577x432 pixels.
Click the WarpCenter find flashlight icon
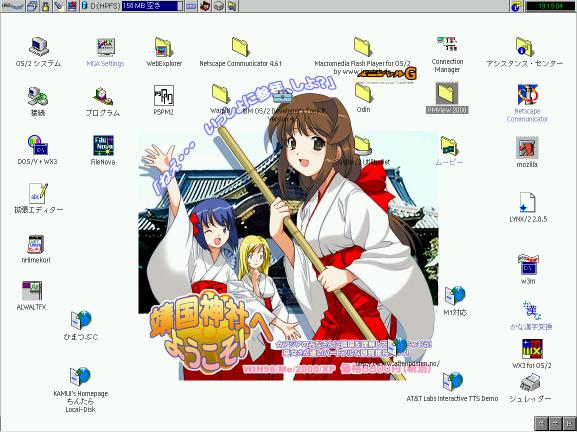59,6
